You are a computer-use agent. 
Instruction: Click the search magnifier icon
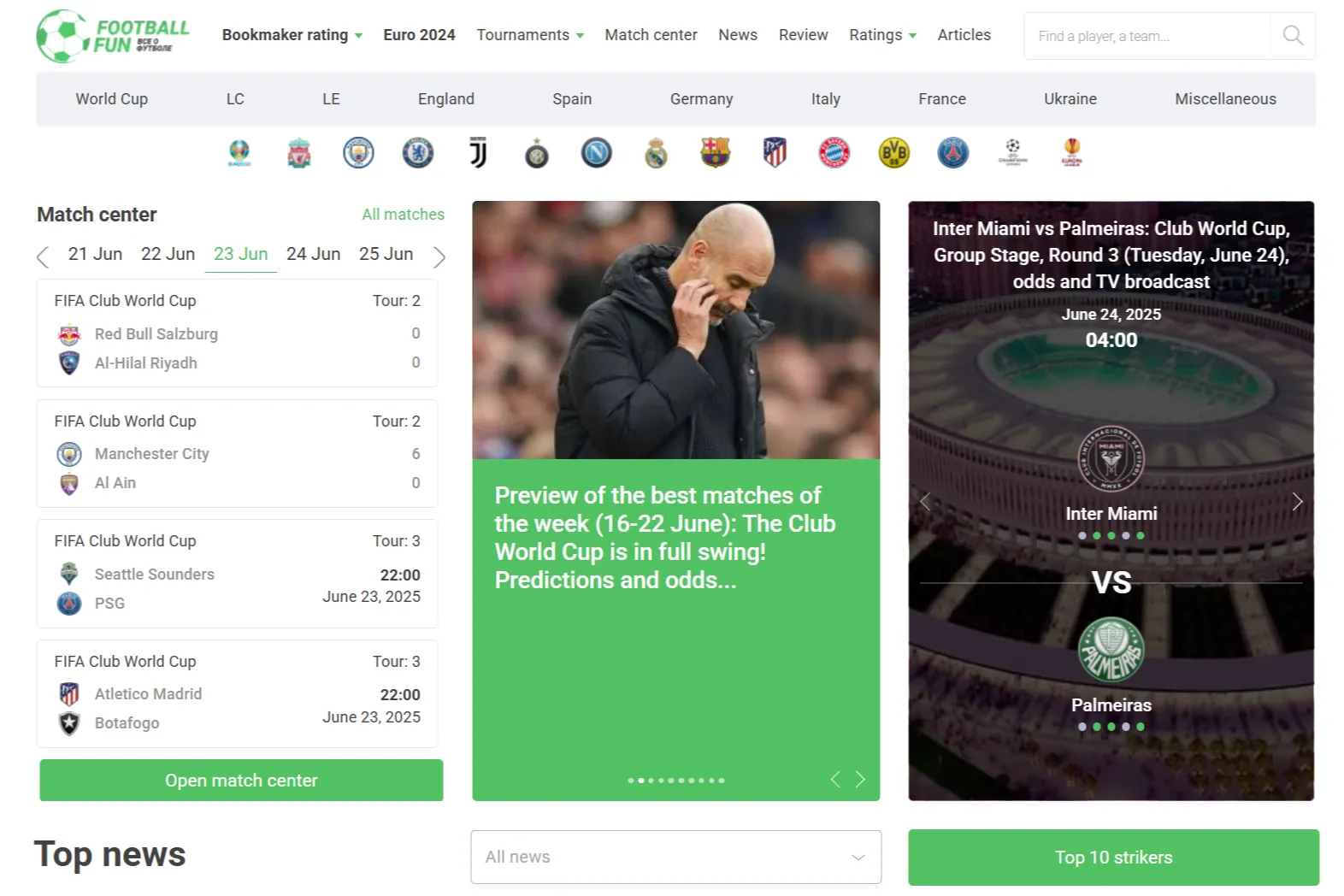tap(1293, 36)
